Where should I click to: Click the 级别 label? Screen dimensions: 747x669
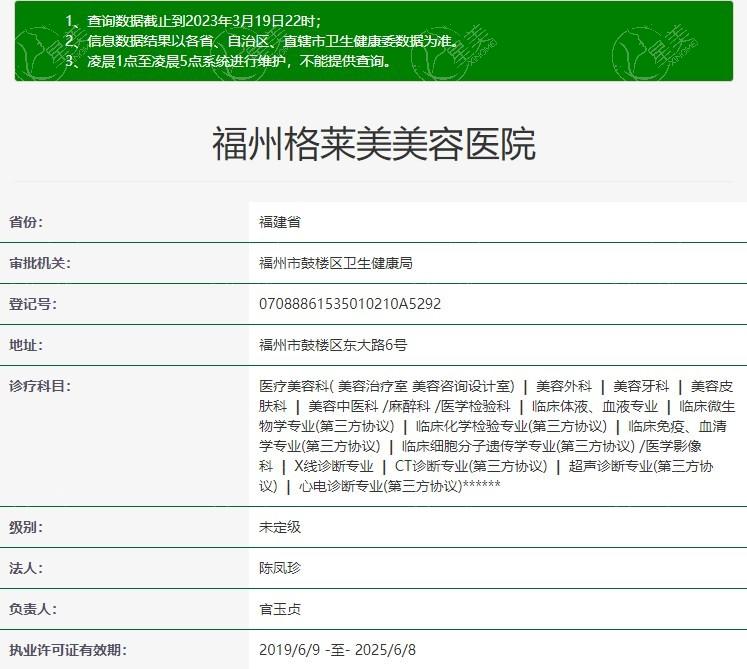(x=26, y=527)
